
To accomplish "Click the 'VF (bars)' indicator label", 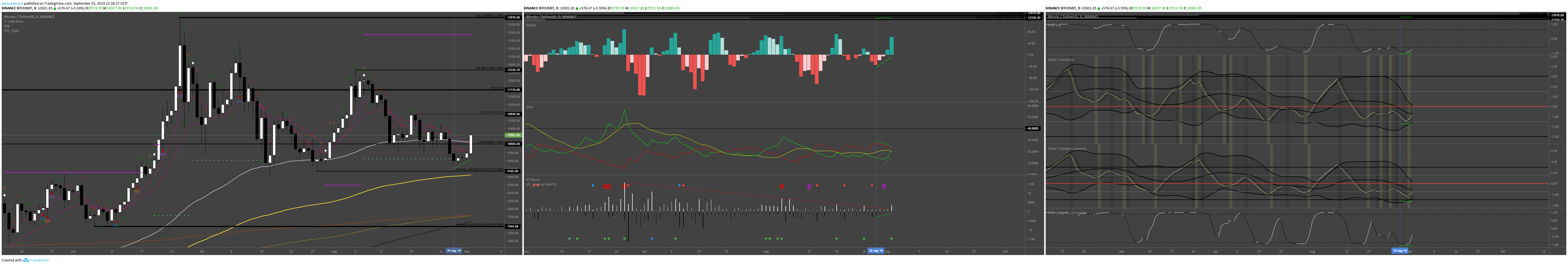I will (533, 179).
